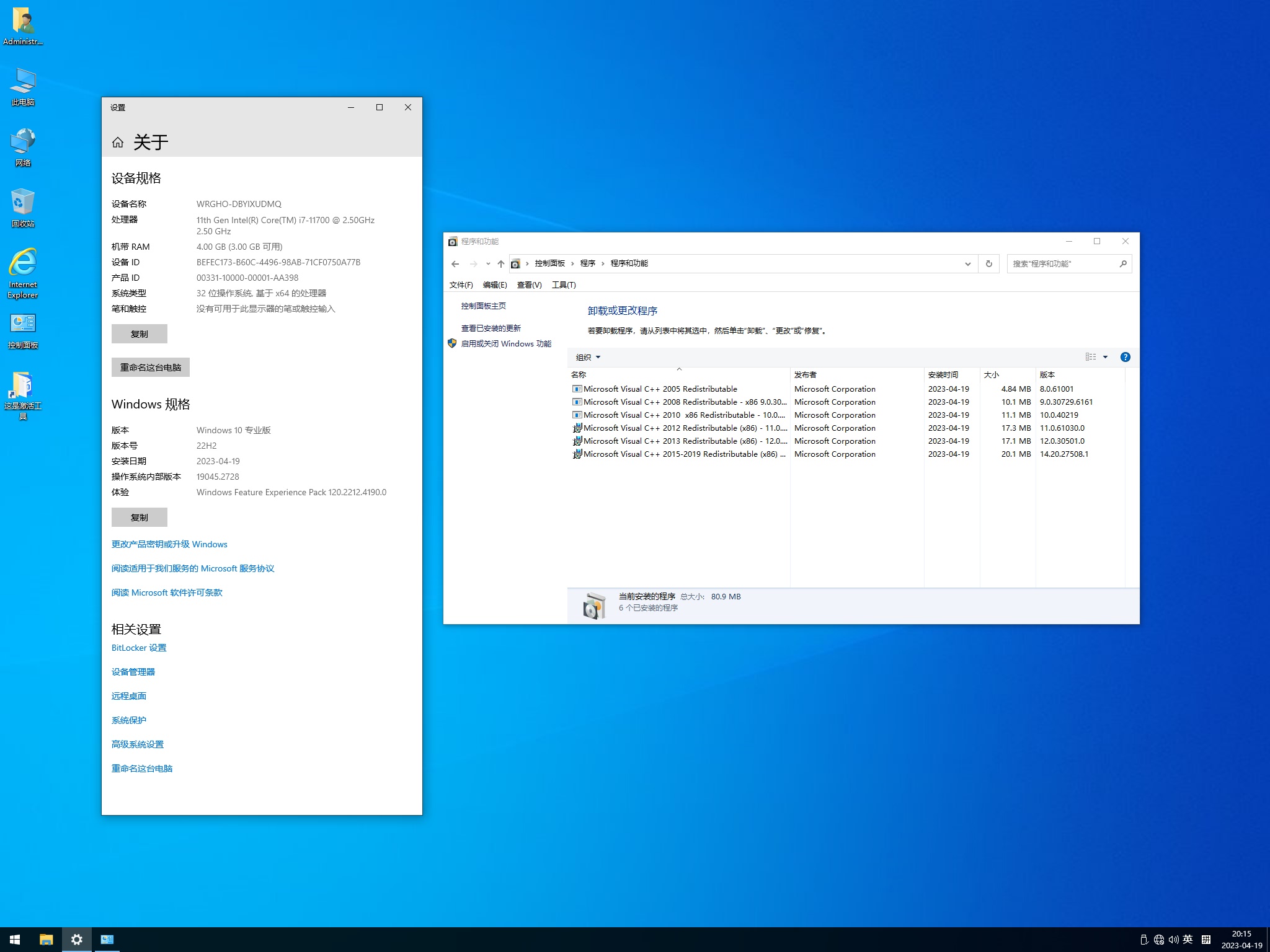Select the Control Panel taskbar button

[107, 940]
